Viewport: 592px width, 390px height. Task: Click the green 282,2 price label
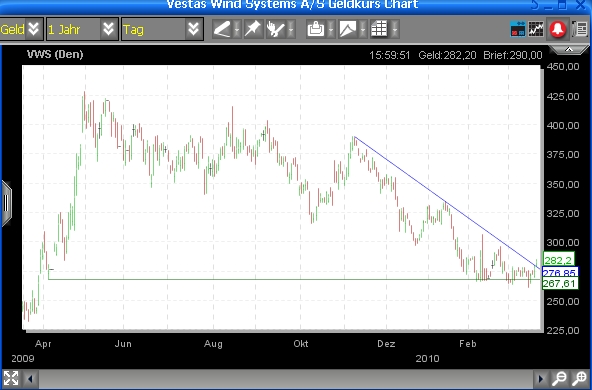pyautogui.click(x=558, y=260)
